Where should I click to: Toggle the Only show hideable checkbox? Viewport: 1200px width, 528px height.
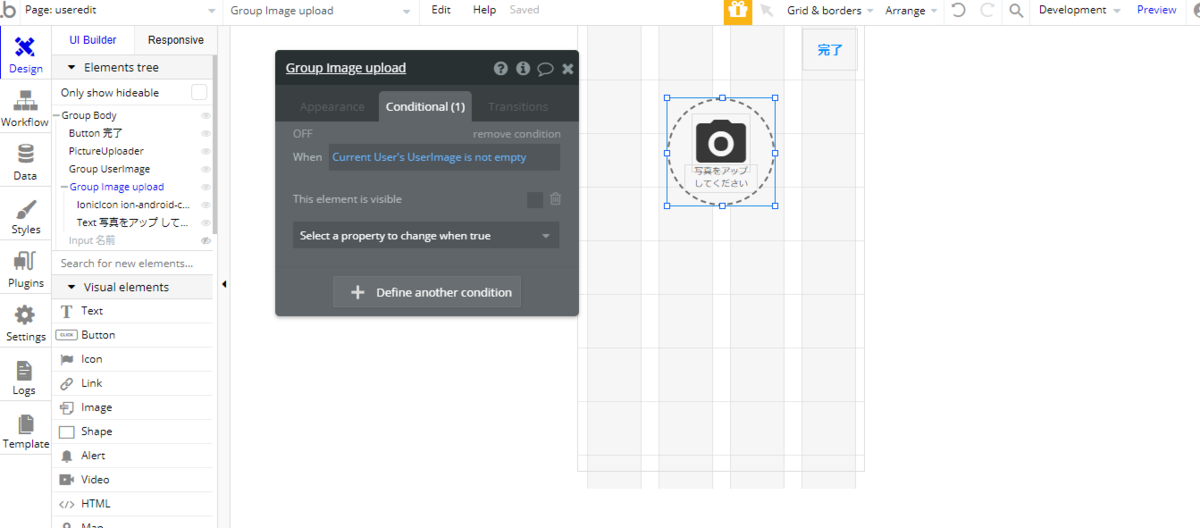point(199,92)
